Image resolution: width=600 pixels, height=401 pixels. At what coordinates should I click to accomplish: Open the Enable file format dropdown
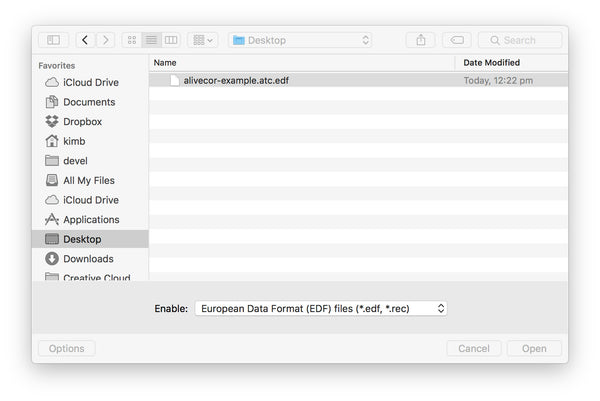point(321,308)
